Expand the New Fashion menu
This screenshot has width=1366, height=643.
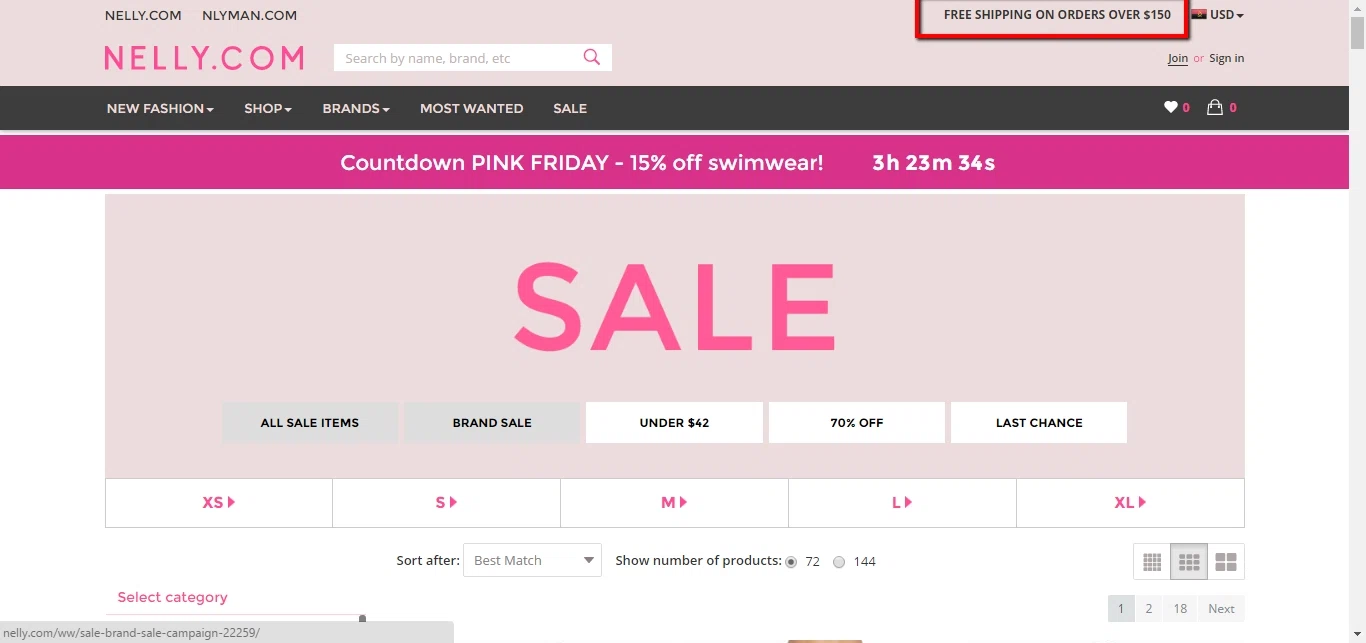(x=160, y=108)
